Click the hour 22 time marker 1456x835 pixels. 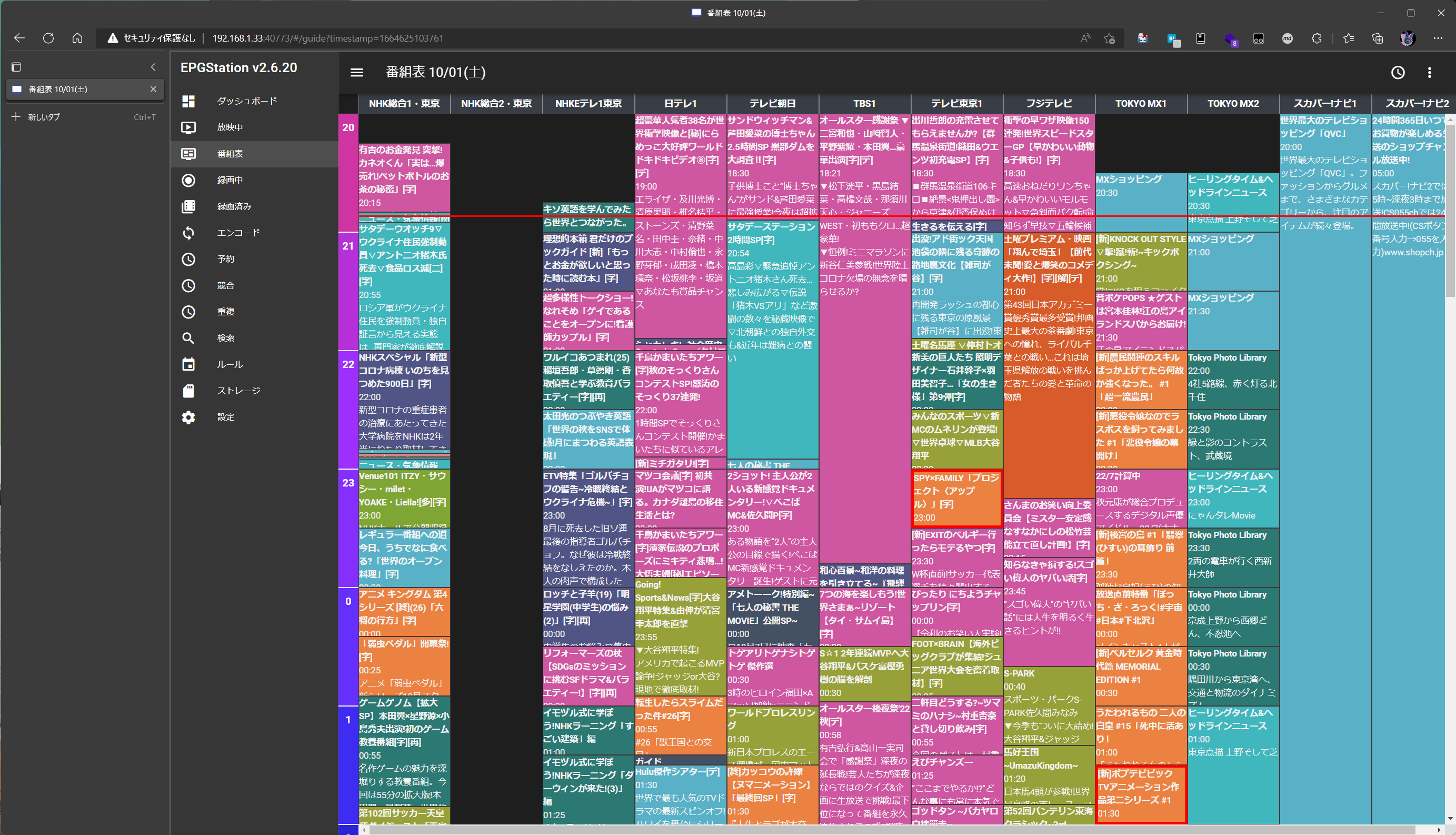click(348, 365)
